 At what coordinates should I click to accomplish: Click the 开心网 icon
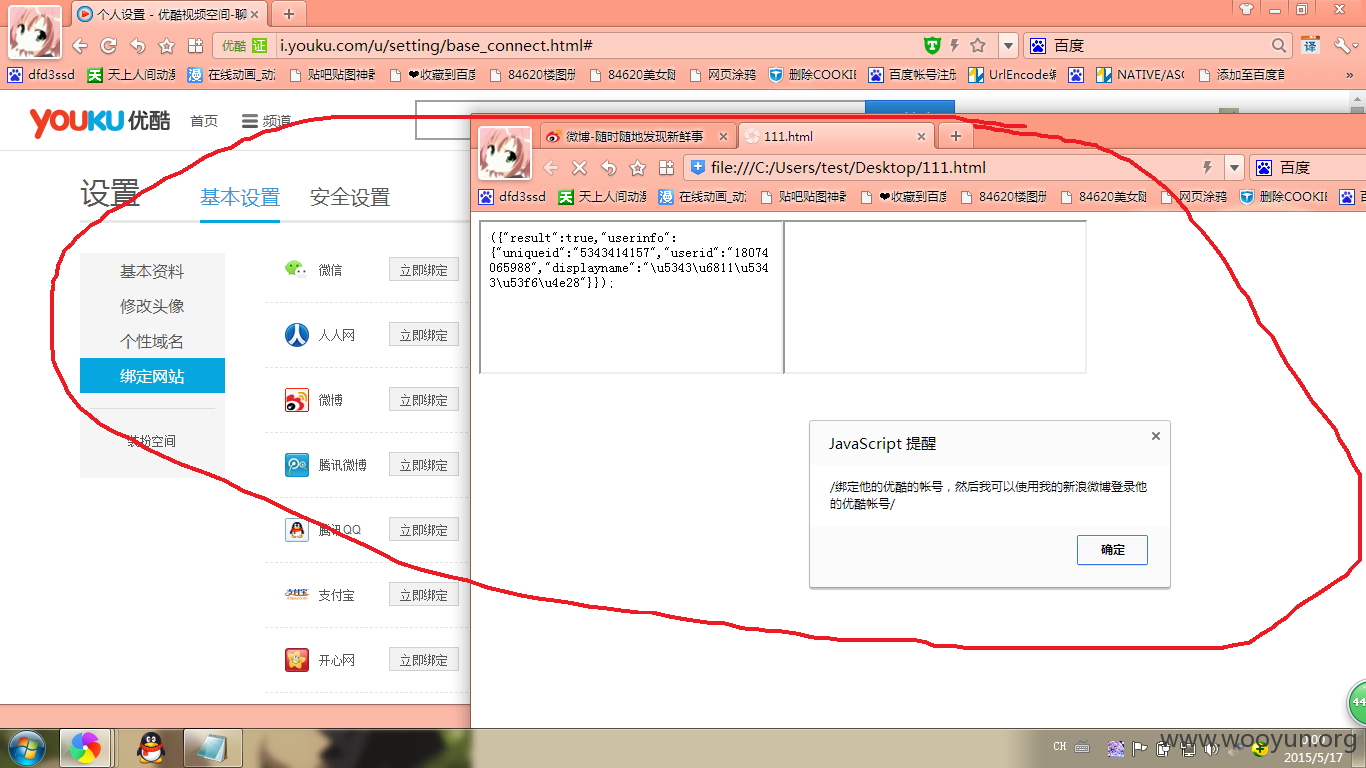pyautogui.click(x=297, y=660)
